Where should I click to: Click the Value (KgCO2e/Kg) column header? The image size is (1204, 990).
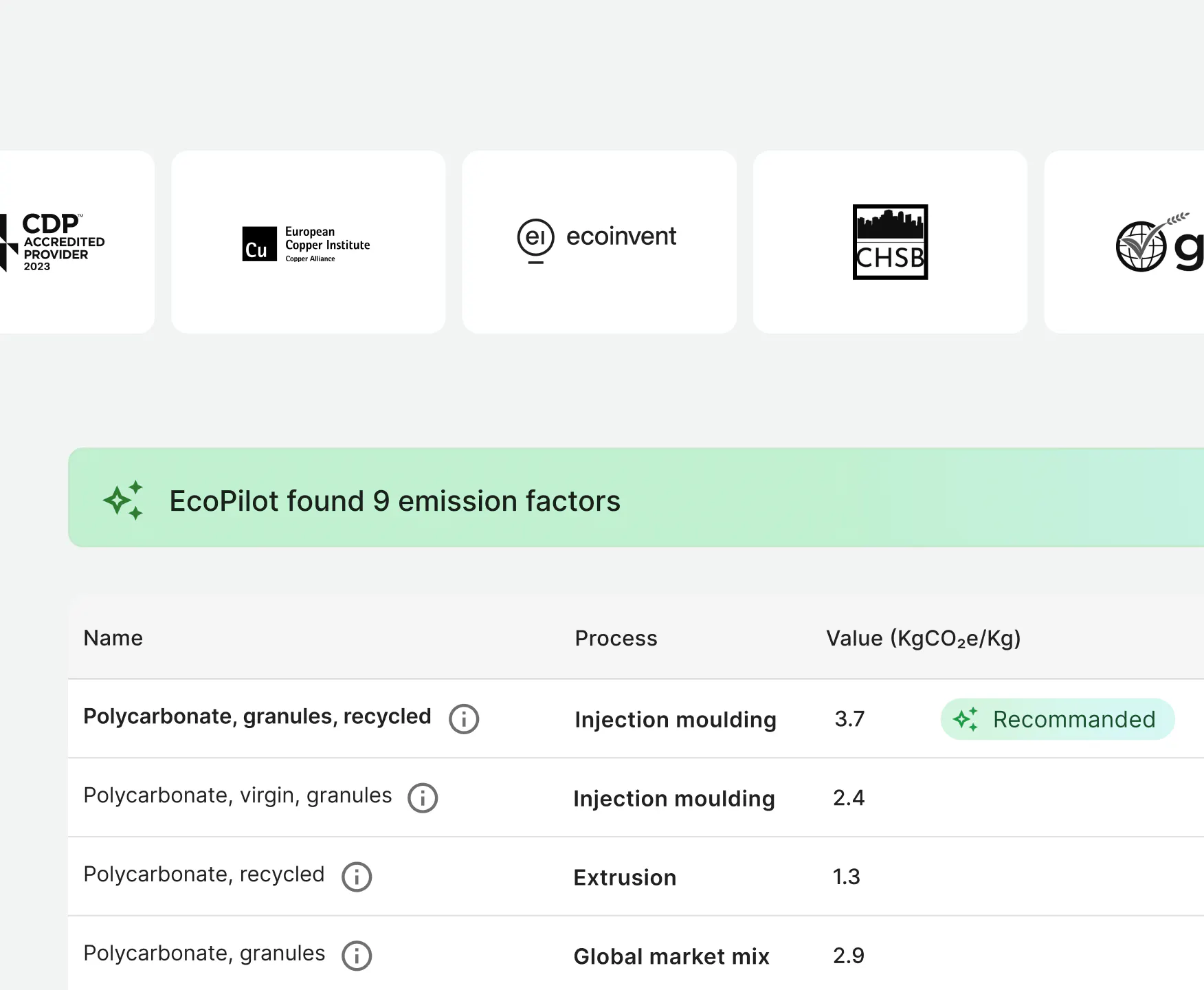pos(923,638)
